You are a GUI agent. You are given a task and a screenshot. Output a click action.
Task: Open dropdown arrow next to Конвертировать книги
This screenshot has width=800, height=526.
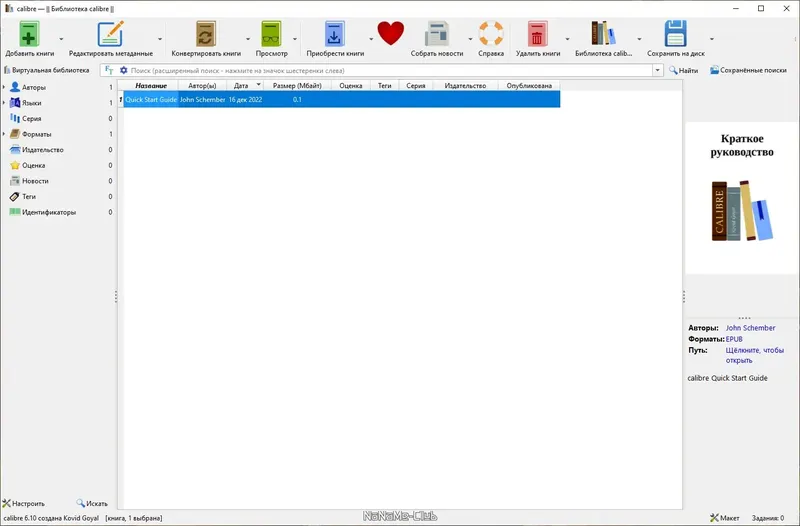[248, 39]
